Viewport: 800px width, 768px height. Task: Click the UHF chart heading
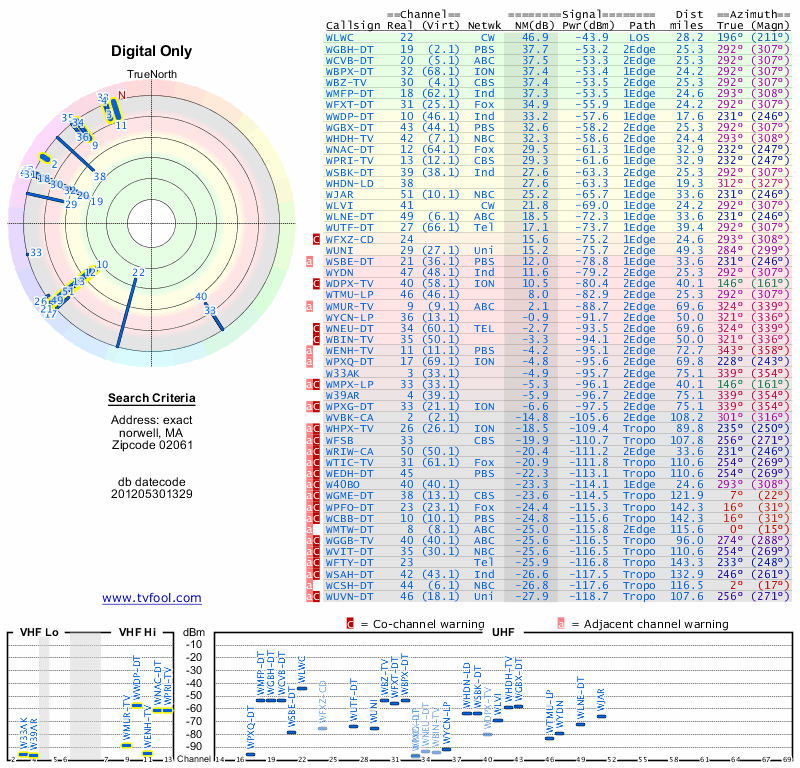(x=503, y=632)
